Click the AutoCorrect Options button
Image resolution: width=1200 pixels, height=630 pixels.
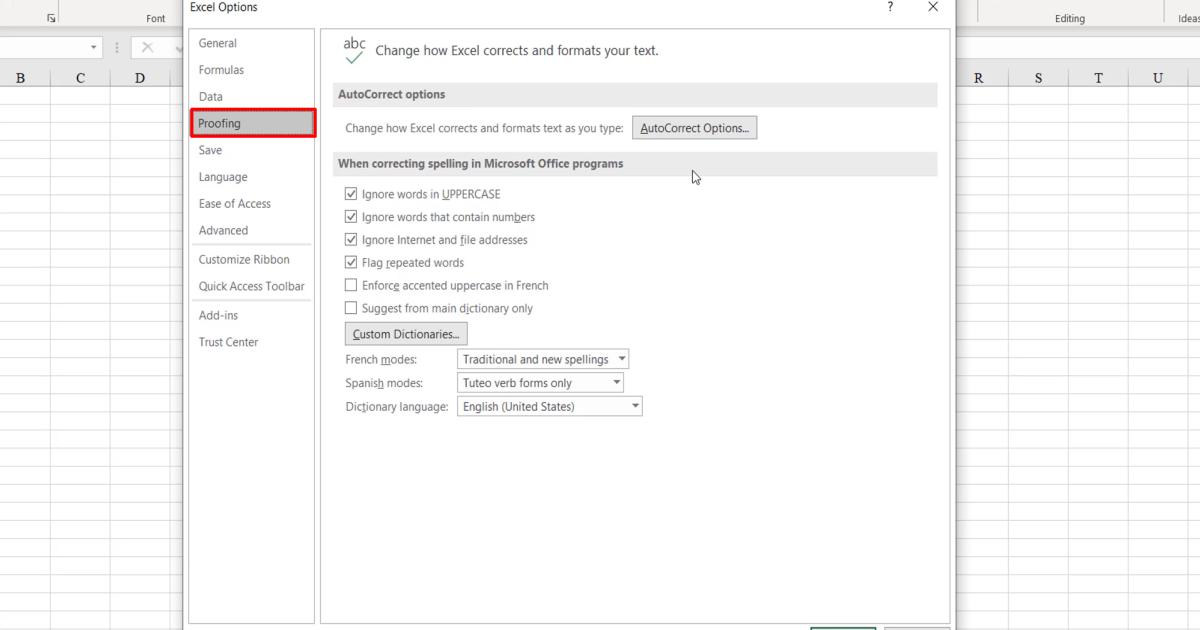(x=694, y=127)
